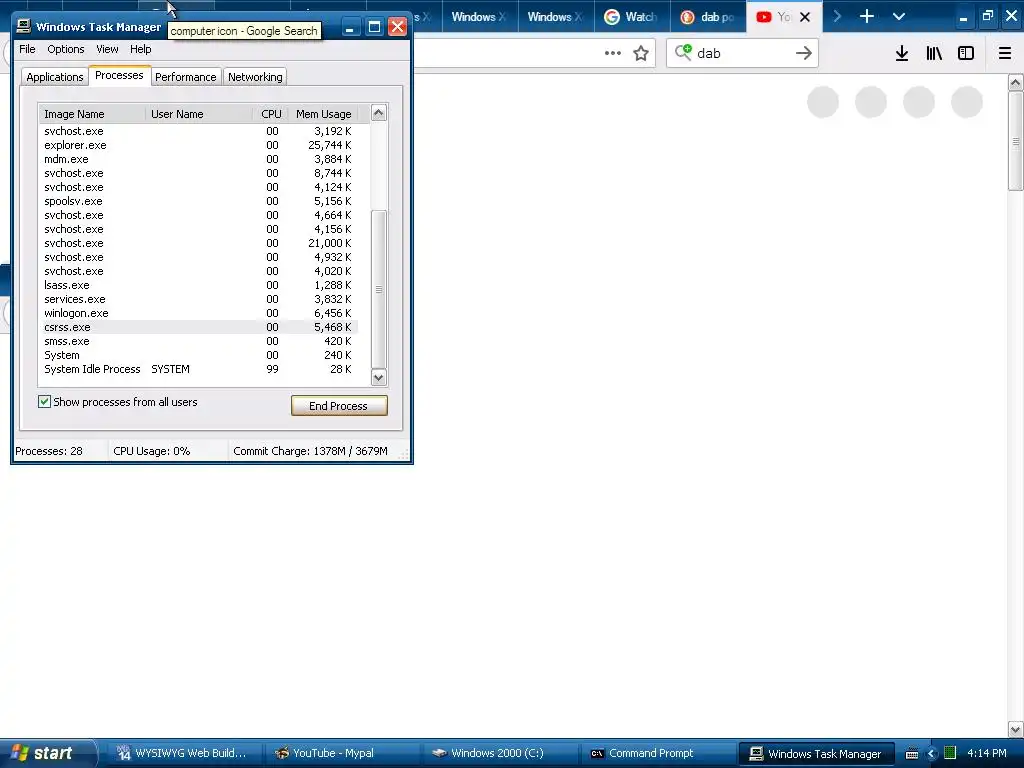Screen dimensions: 1024x768
Task: Switch to Command Prompt taskbar item
Action: tap(656, 753)
